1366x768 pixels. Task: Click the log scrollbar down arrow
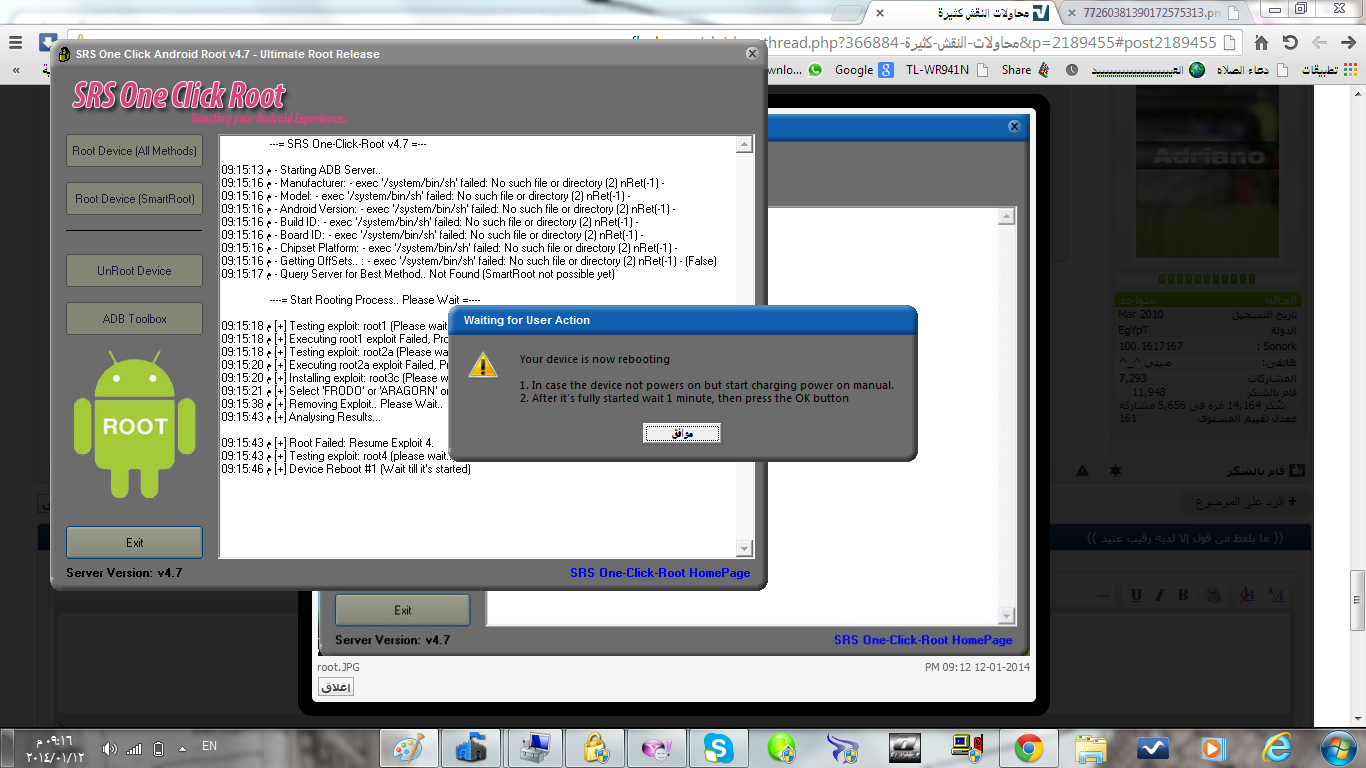pyautogui.click(x=744, y=548)
